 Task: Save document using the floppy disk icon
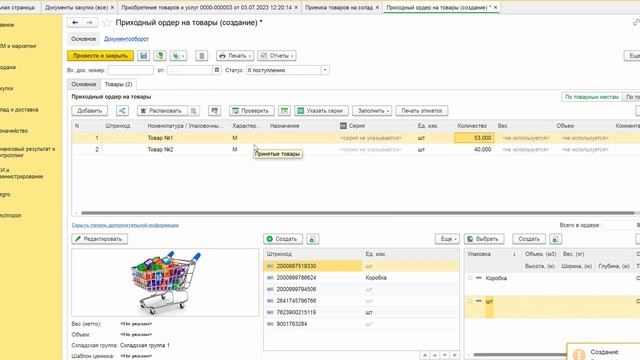[143, 56]
